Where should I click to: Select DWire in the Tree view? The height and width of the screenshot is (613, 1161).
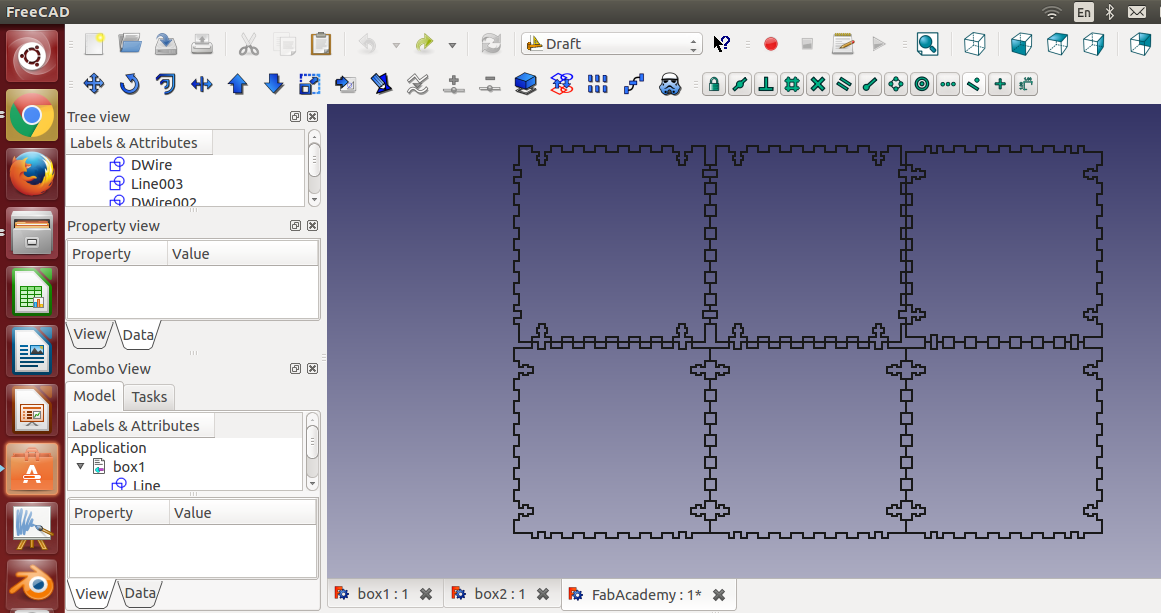click(x=151, y=164)
